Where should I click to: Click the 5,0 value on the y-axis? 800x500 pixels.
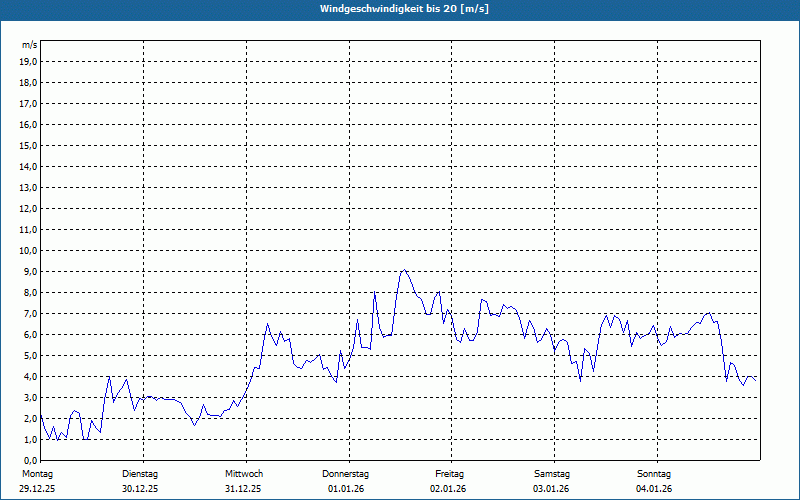(28, 355)
